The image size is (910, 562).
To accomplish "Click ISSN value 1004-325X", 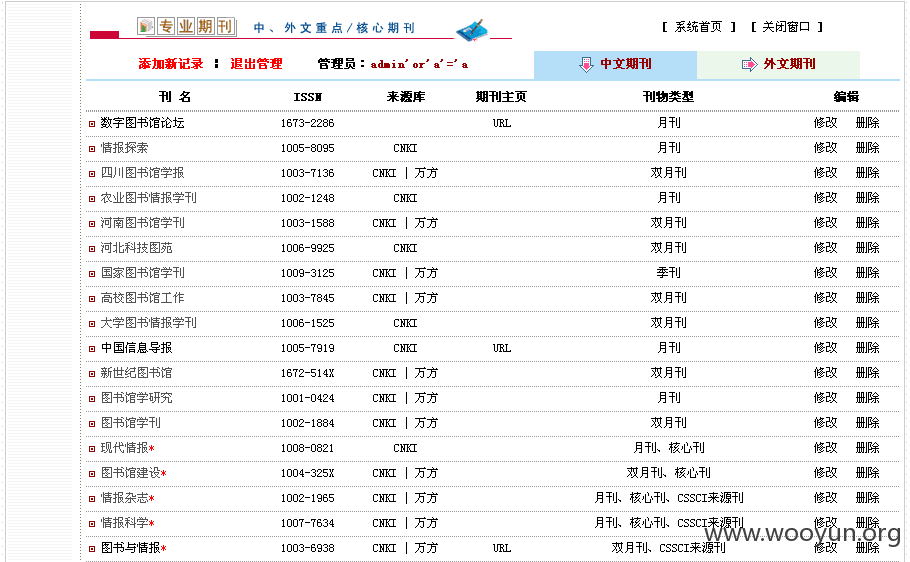I will coord(308,473).
